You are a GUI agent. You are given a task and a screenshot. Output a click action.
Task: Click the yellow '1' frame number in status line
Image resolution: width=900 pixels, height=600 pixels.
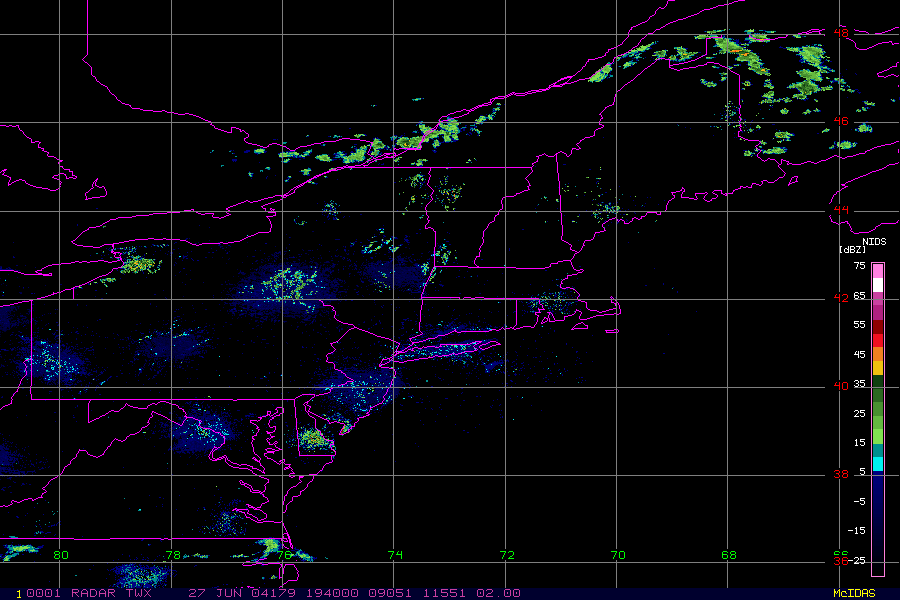[x=19, y=594]
